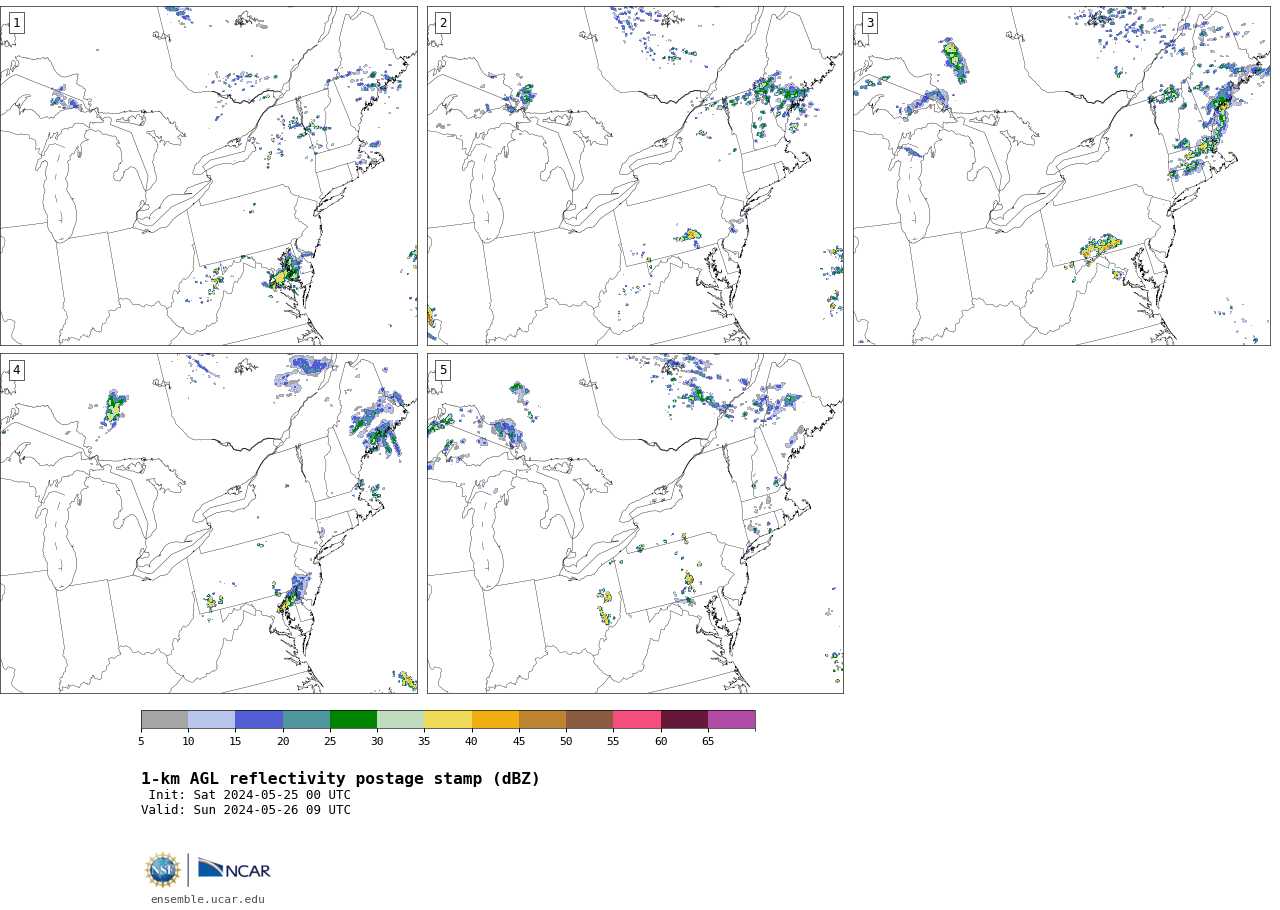Select the green 25-30 dBZ swatch

[x=354, y=720]
